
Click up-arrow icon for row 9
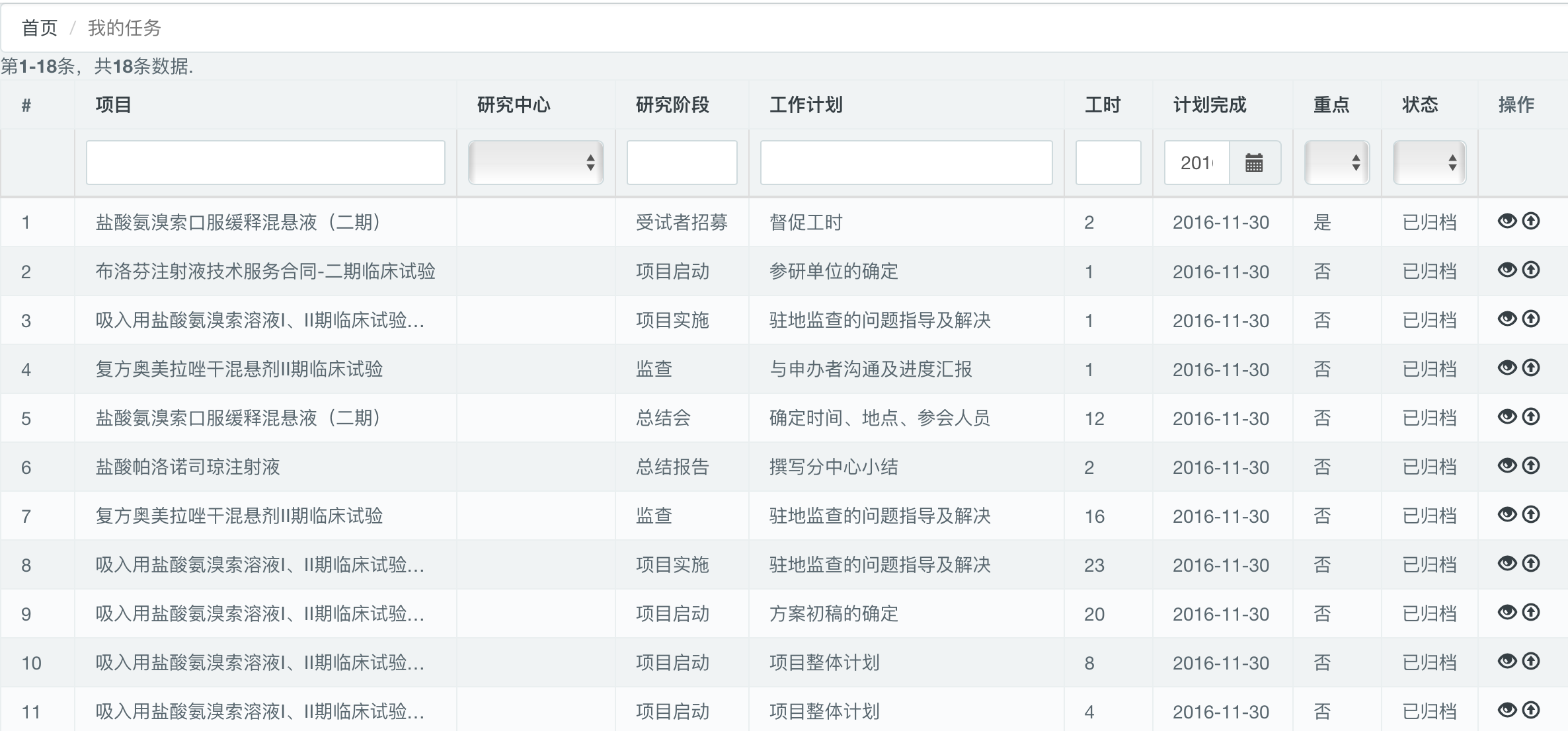(x=1531, y=612)
